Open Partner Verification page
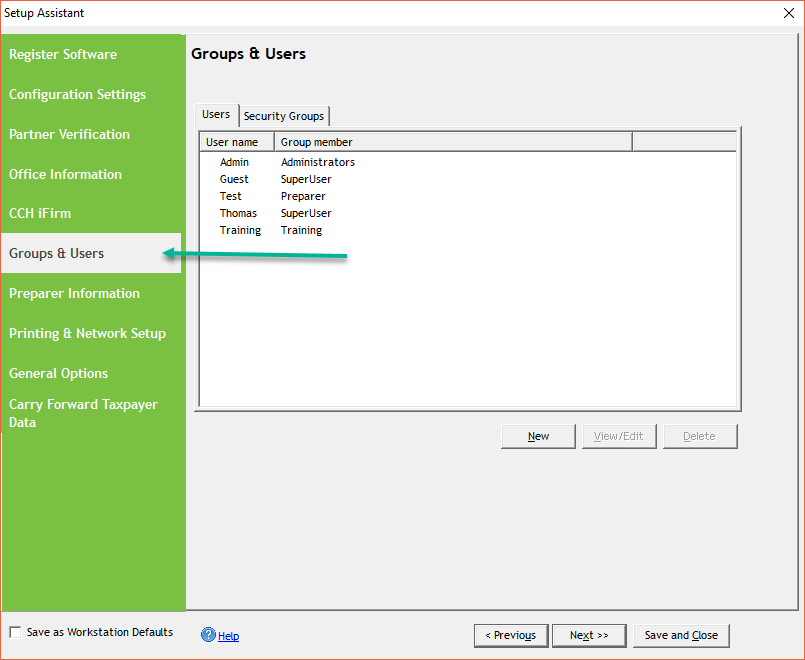 click(x=69, y=134)
